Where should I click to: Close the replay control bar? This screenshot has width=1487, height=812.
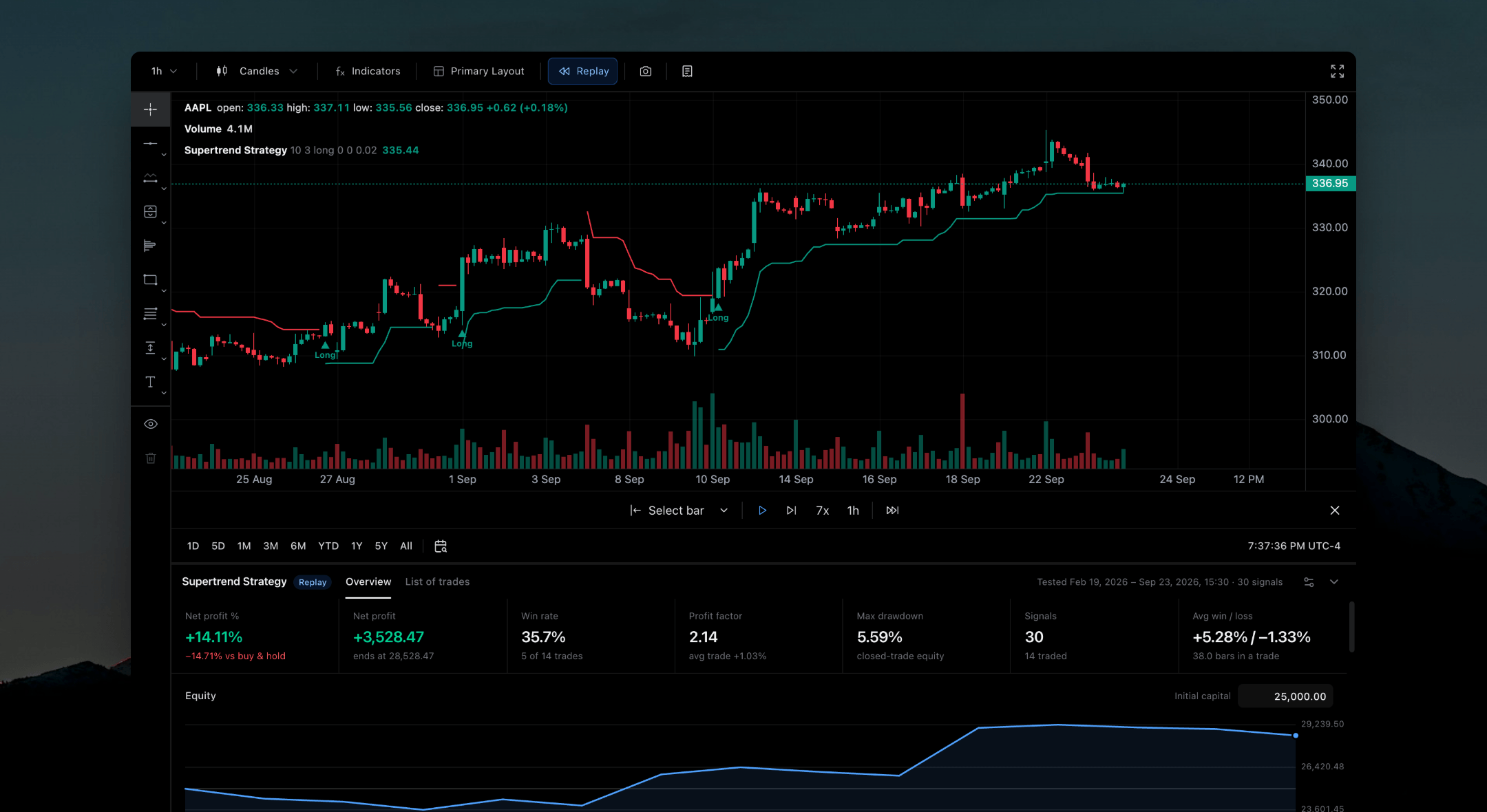pos(1335,511)
